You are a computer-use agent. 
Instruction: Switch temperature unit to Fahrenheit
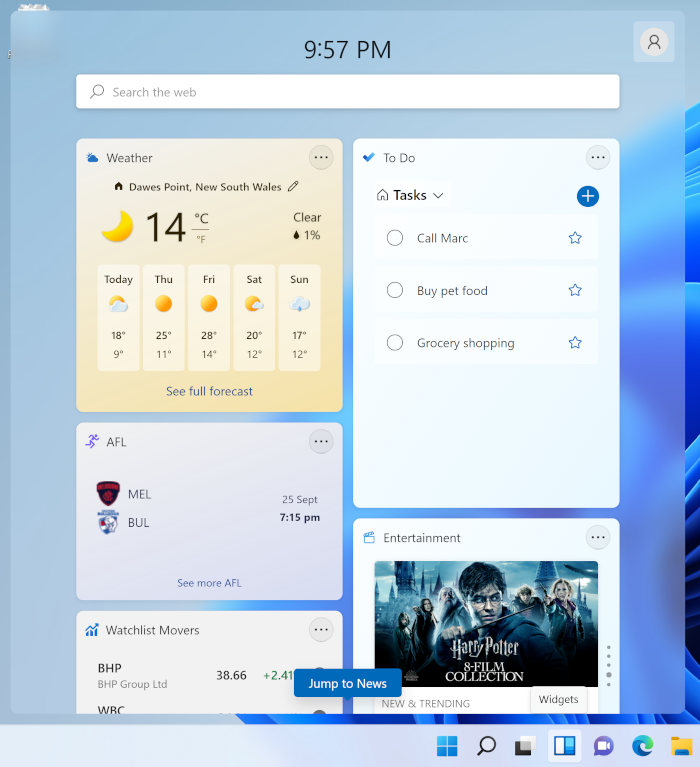click(x=201, y=239)
